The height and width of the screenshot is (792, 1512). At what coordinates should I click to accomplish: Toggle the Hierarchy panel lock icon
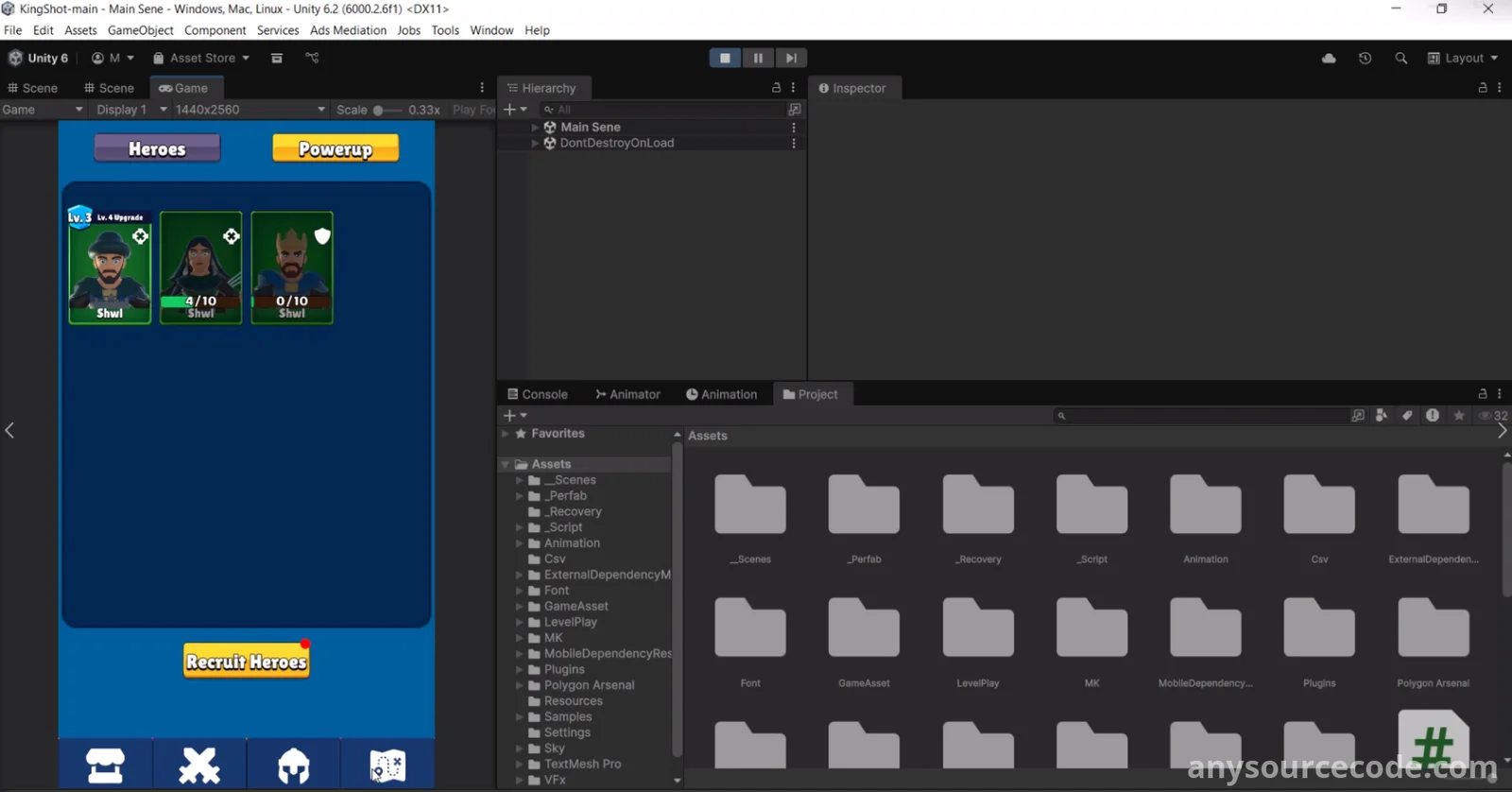(776, 88)
